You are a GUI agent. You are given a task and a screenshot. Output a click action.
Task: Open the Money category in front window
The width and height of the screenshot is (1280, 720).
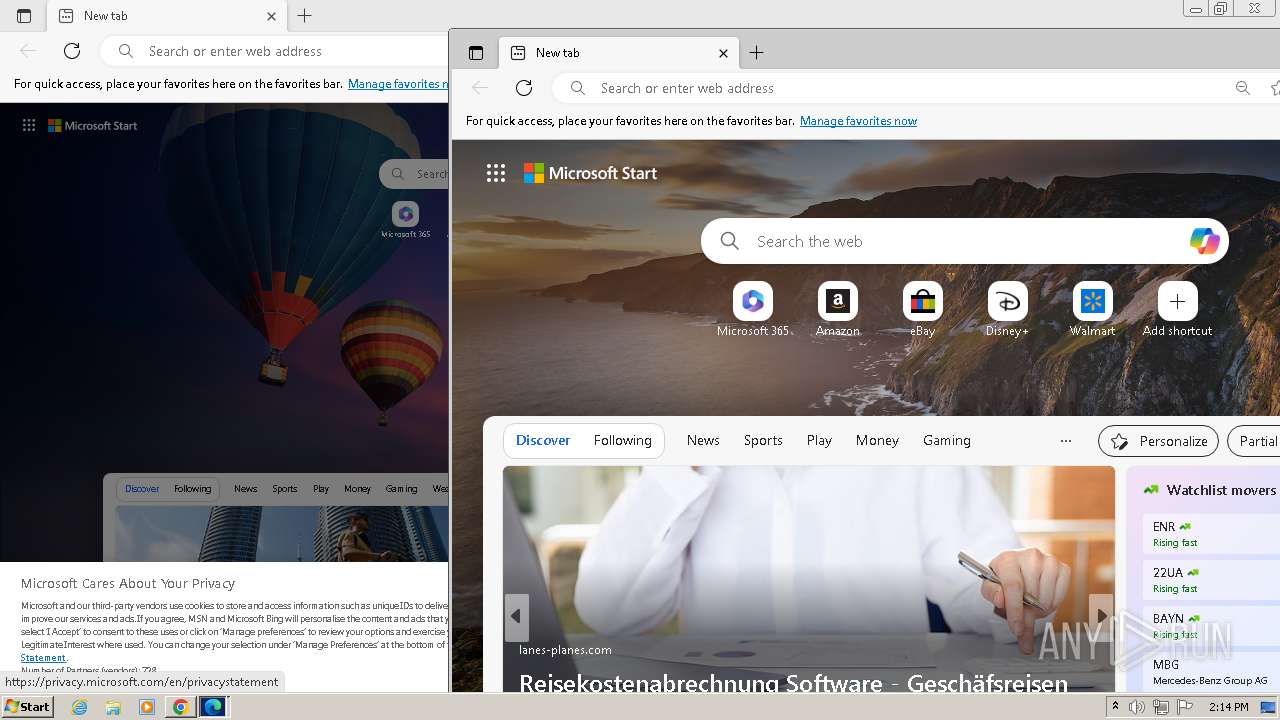[x=877, y=440]
